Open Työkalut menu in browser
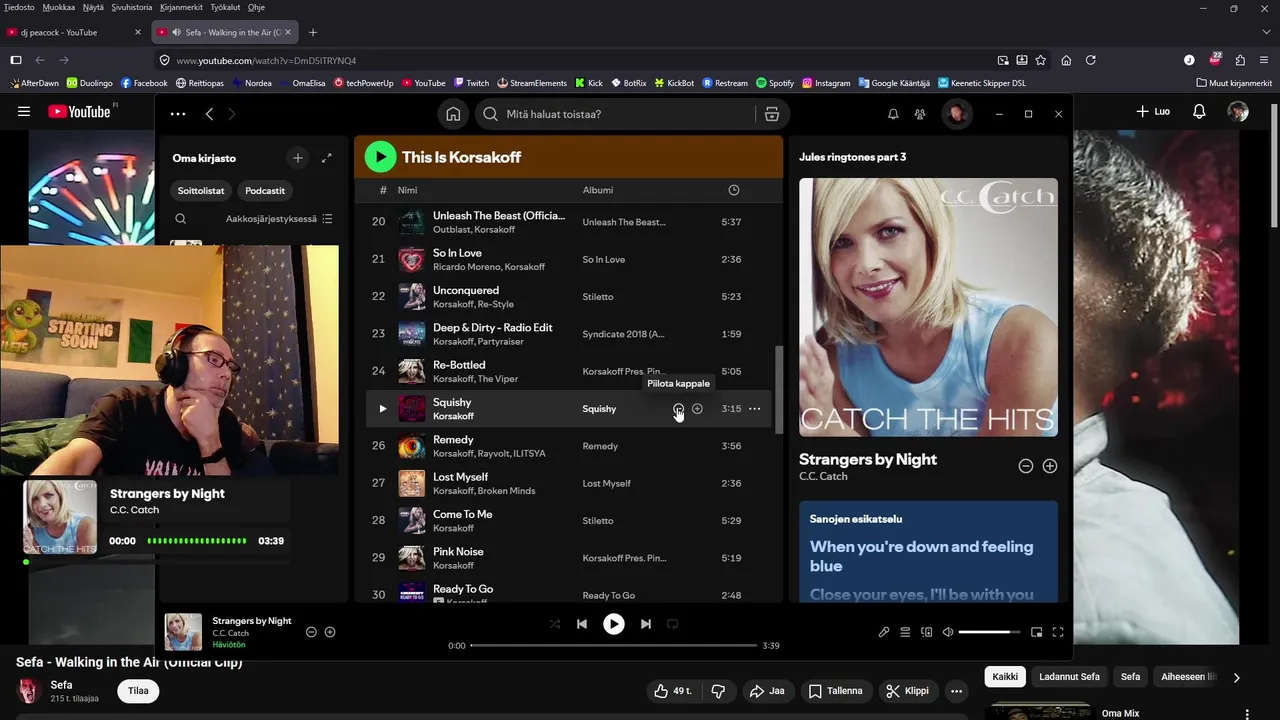This screenshot has height=720, width=1280. [225, 7]
